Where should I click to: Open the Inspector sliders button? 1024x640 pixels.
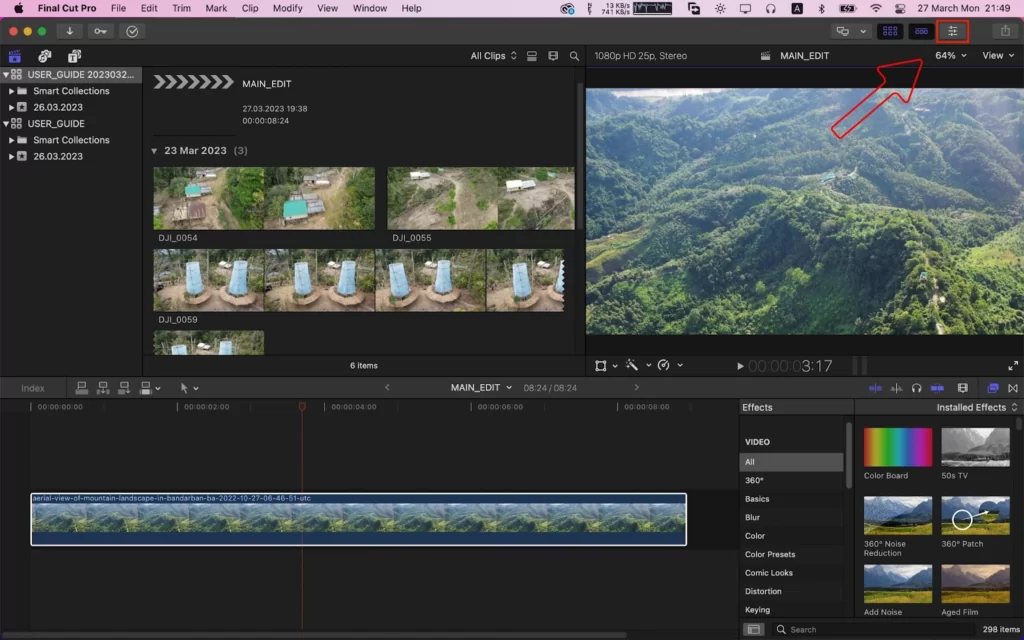click(x=952, y=31)
